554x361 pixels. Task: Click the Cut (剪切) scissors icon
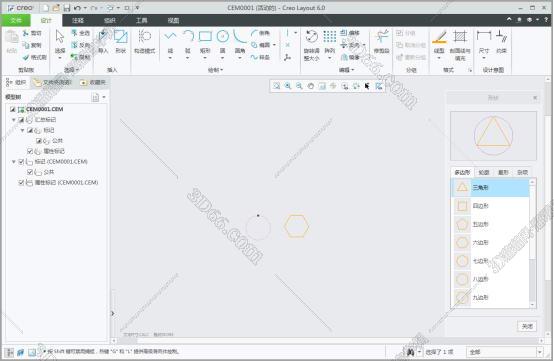[26, 33]
